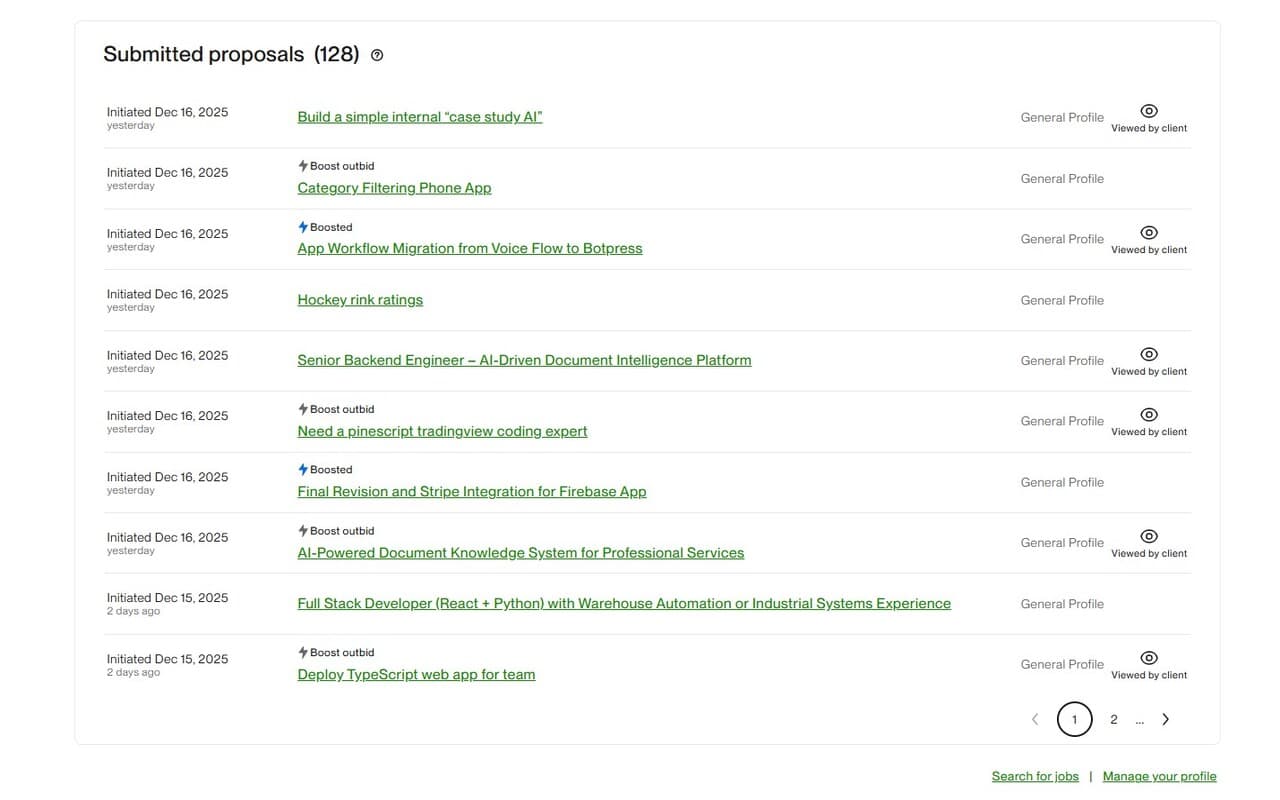Click the Boosted lightning icon on App Workflow Migration row
1280x800 pixels.
pyautogui.click(x=301, y=226)
